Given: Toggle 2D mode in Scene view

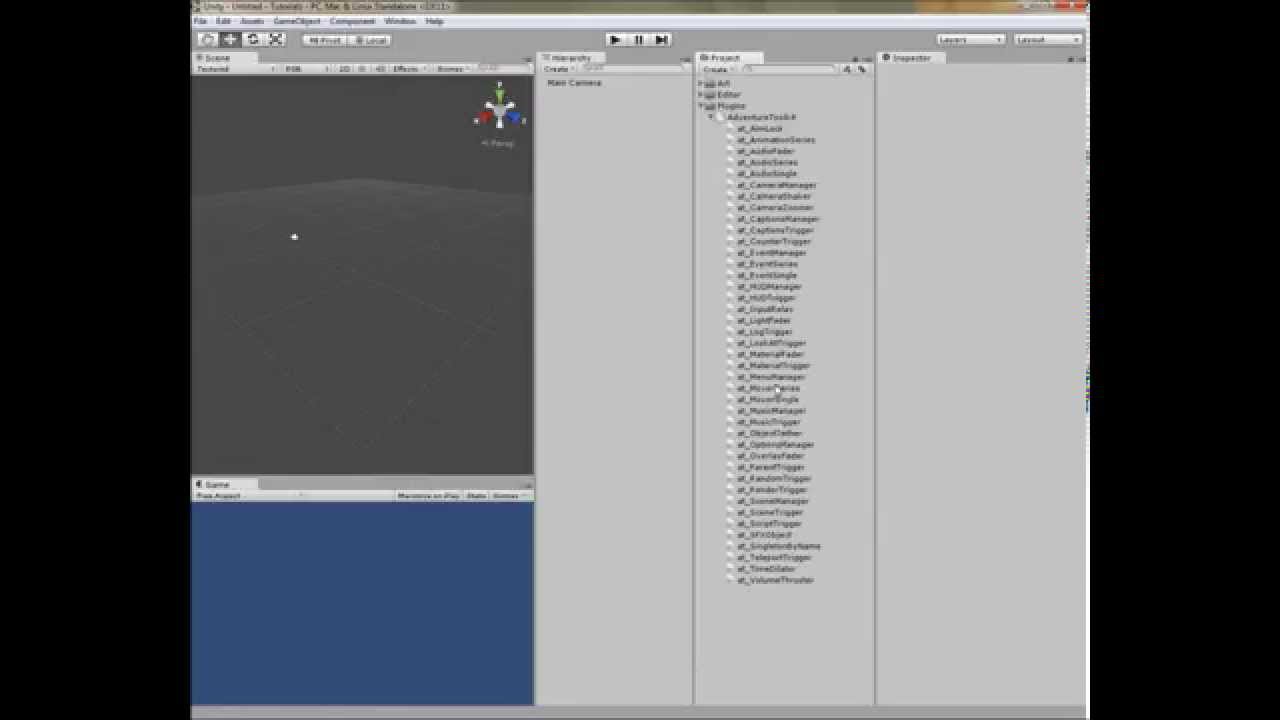Looking at the screenshot, I should click(344, 69).
